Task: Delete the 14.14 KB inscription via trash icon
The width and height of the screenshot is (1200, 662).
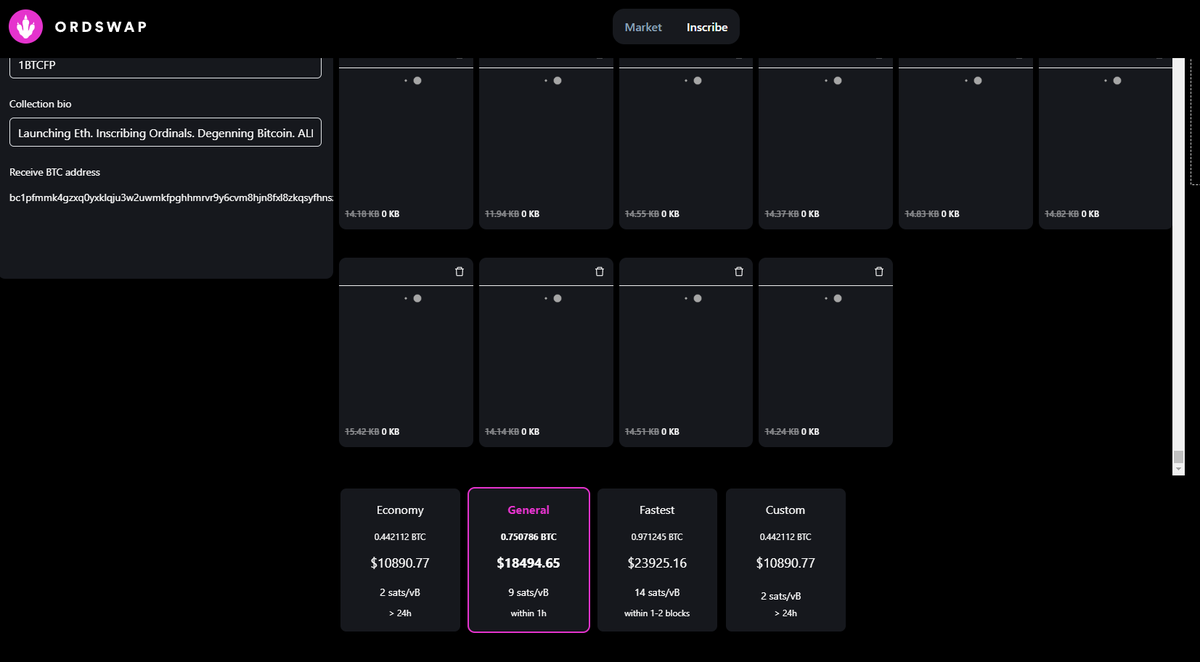Action: 599,271
